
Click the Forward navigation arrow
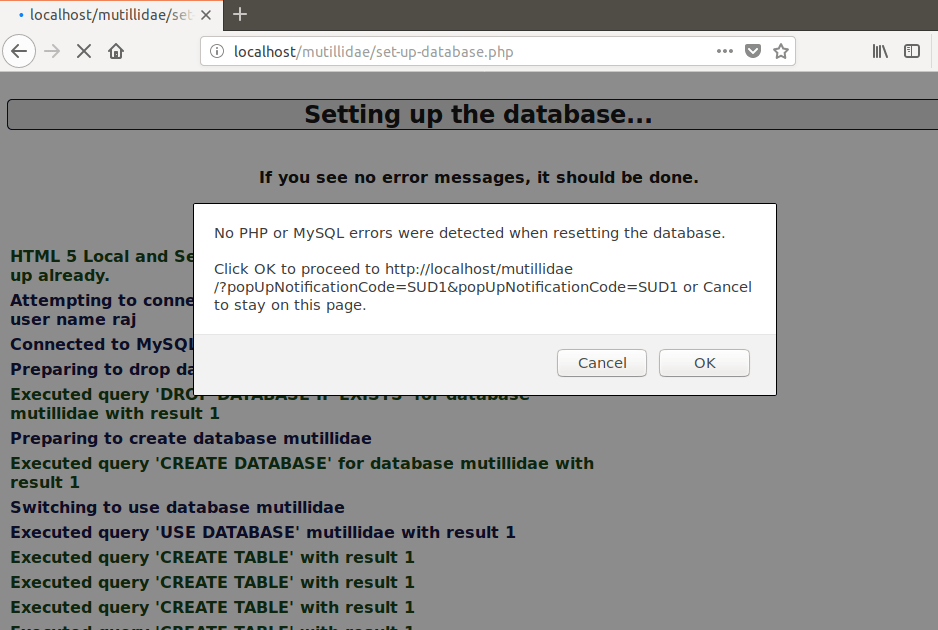coord(52,51)
